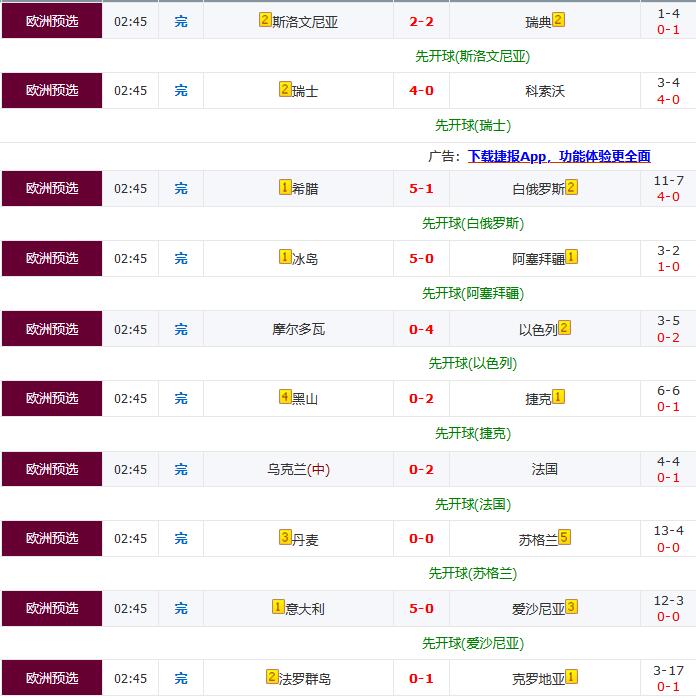The image size is (696, 698).
Task: Open the 0-1 score of 法罗群岛 vs 克罗地亚
Action: pyautogui.click(x=421, y=678)
